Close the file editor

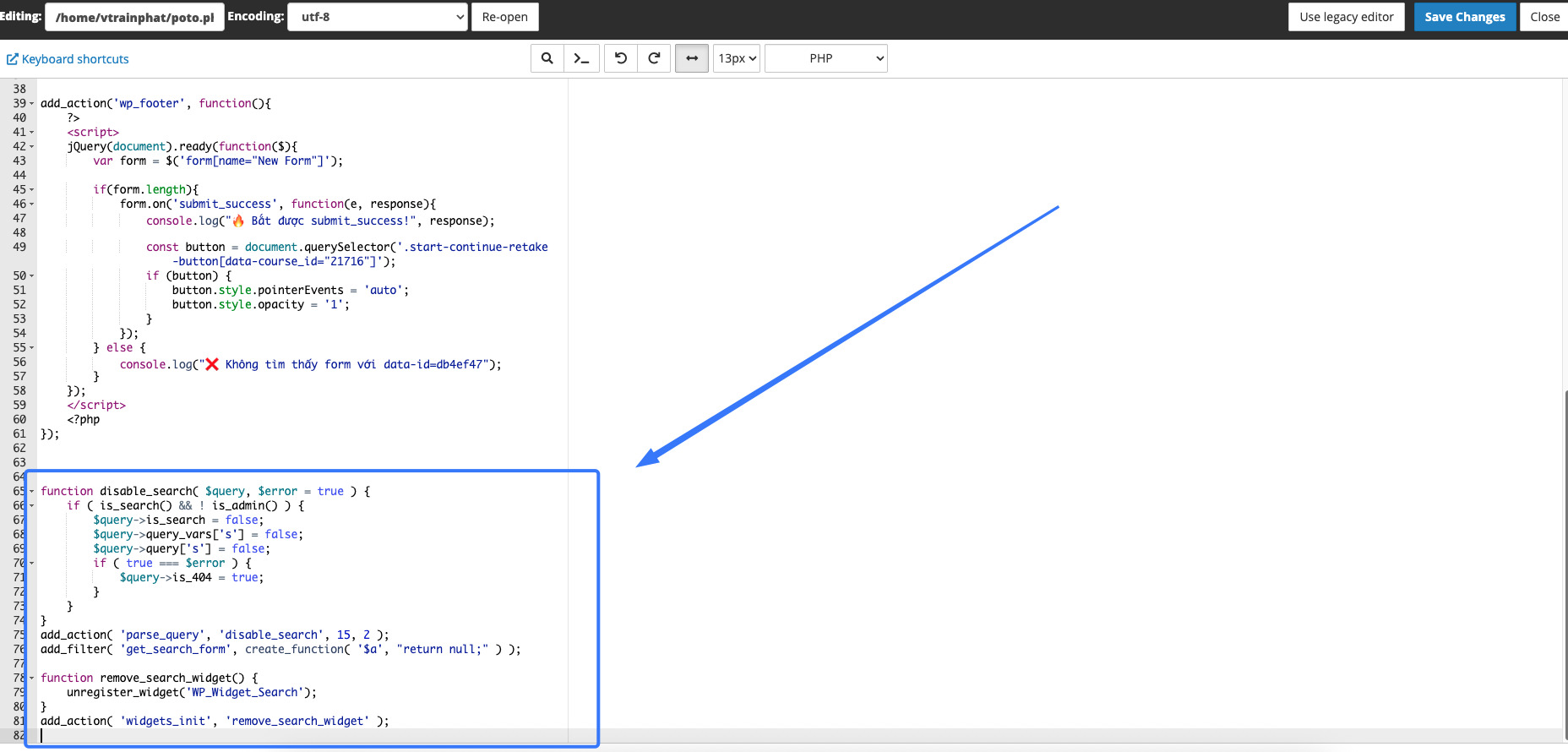[x=1544, y=17]
